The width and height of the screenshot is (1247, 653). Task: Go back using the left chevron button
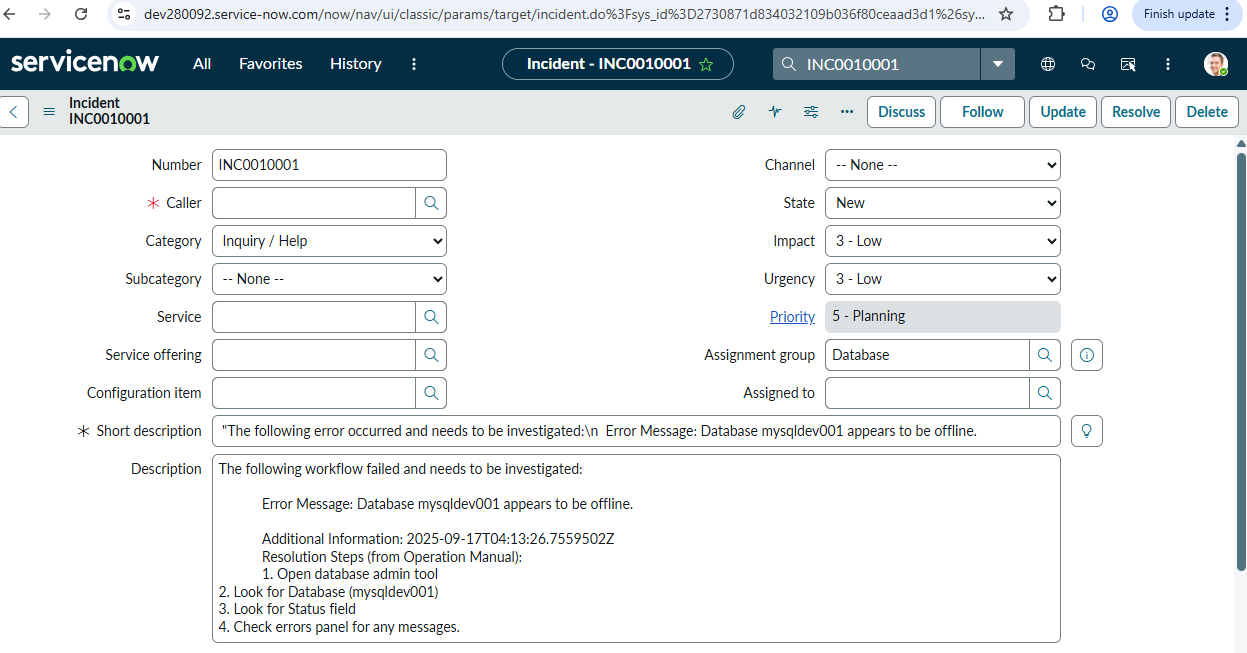pyautogui.click(x=14, y=112)
